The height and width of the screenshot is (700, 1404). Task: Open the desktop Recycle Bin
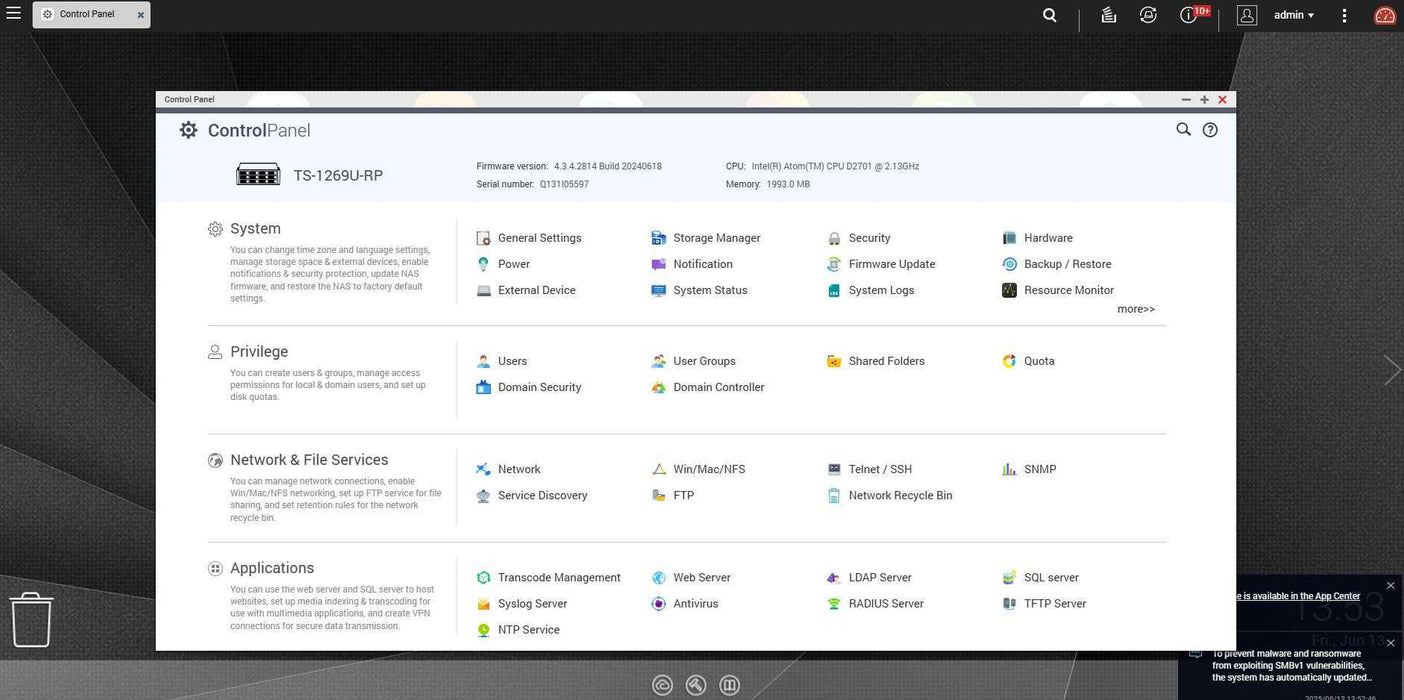(31, 619)
